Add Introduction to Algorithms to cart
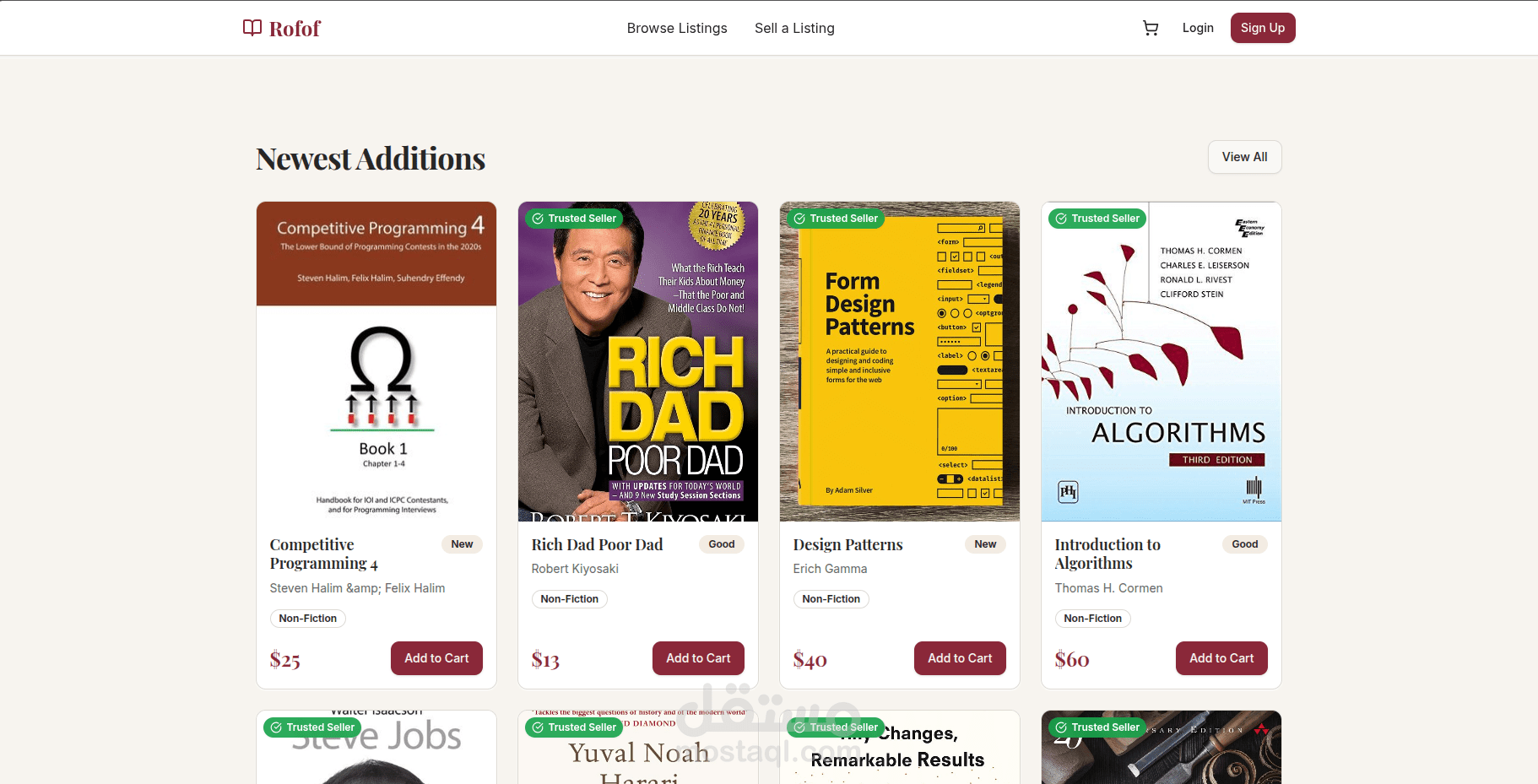The height and width of the screenshot is (784, 1538). tap(1221, 658)
